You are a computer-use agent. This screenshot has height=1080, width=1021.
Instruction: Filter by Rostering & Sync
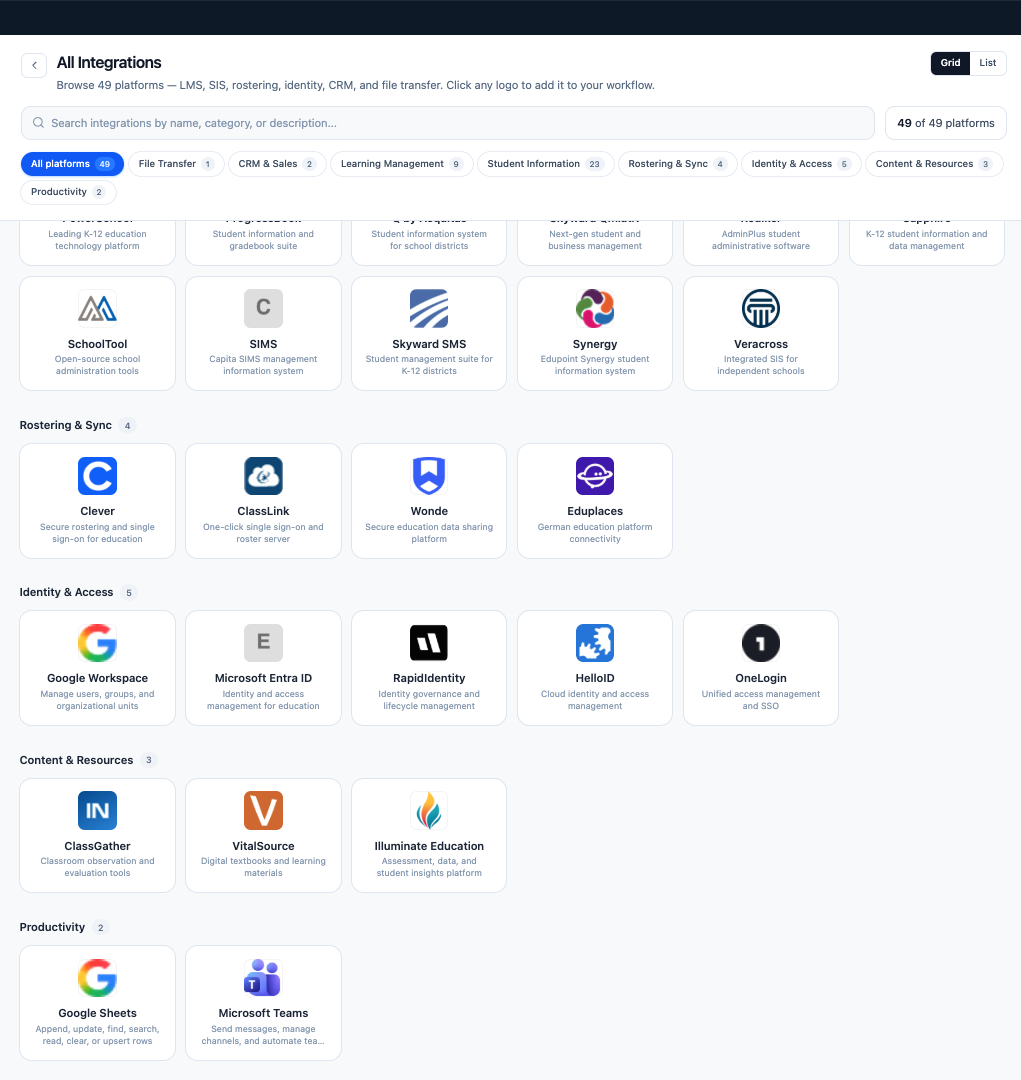677,164
